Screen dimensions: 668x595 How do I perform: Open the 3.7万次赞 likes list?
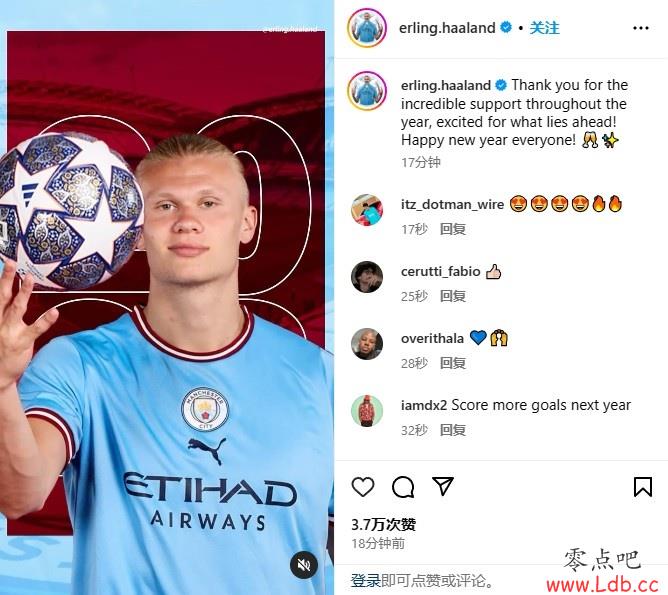click(x=383, y=524)
